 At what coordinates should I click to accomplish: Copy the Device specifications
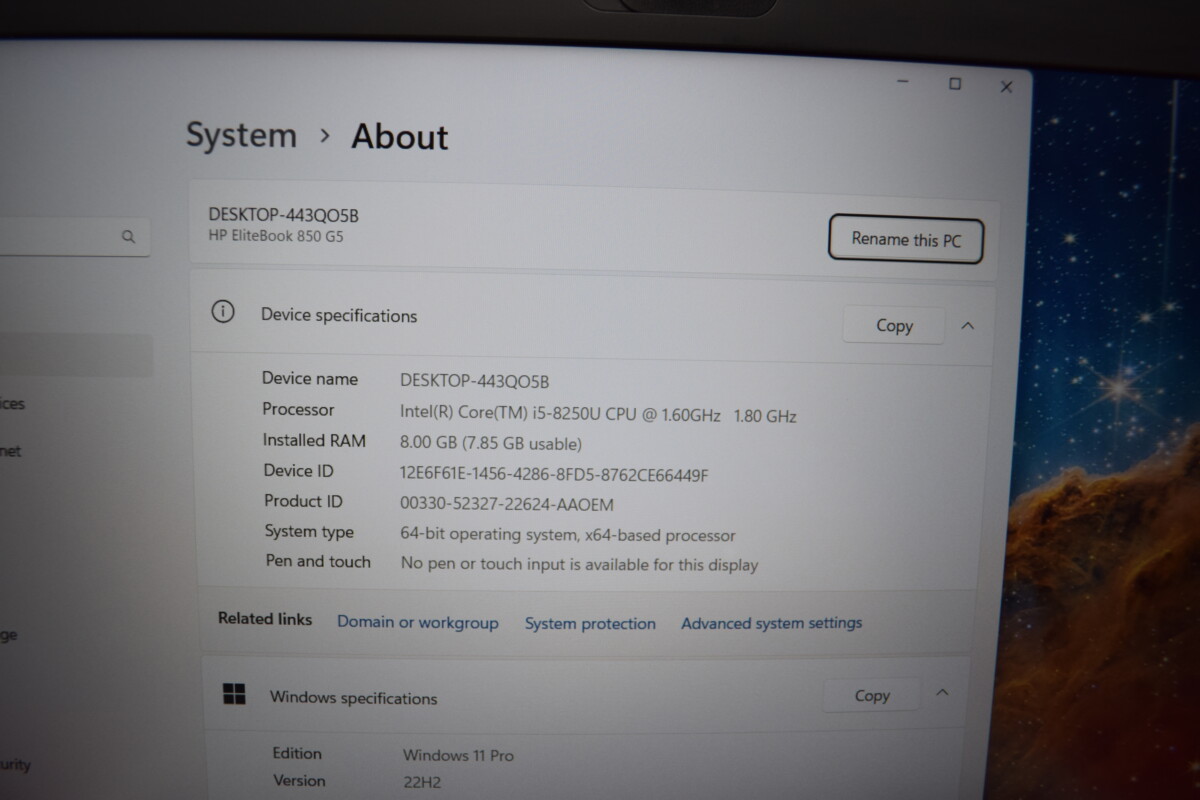point(893,325)
